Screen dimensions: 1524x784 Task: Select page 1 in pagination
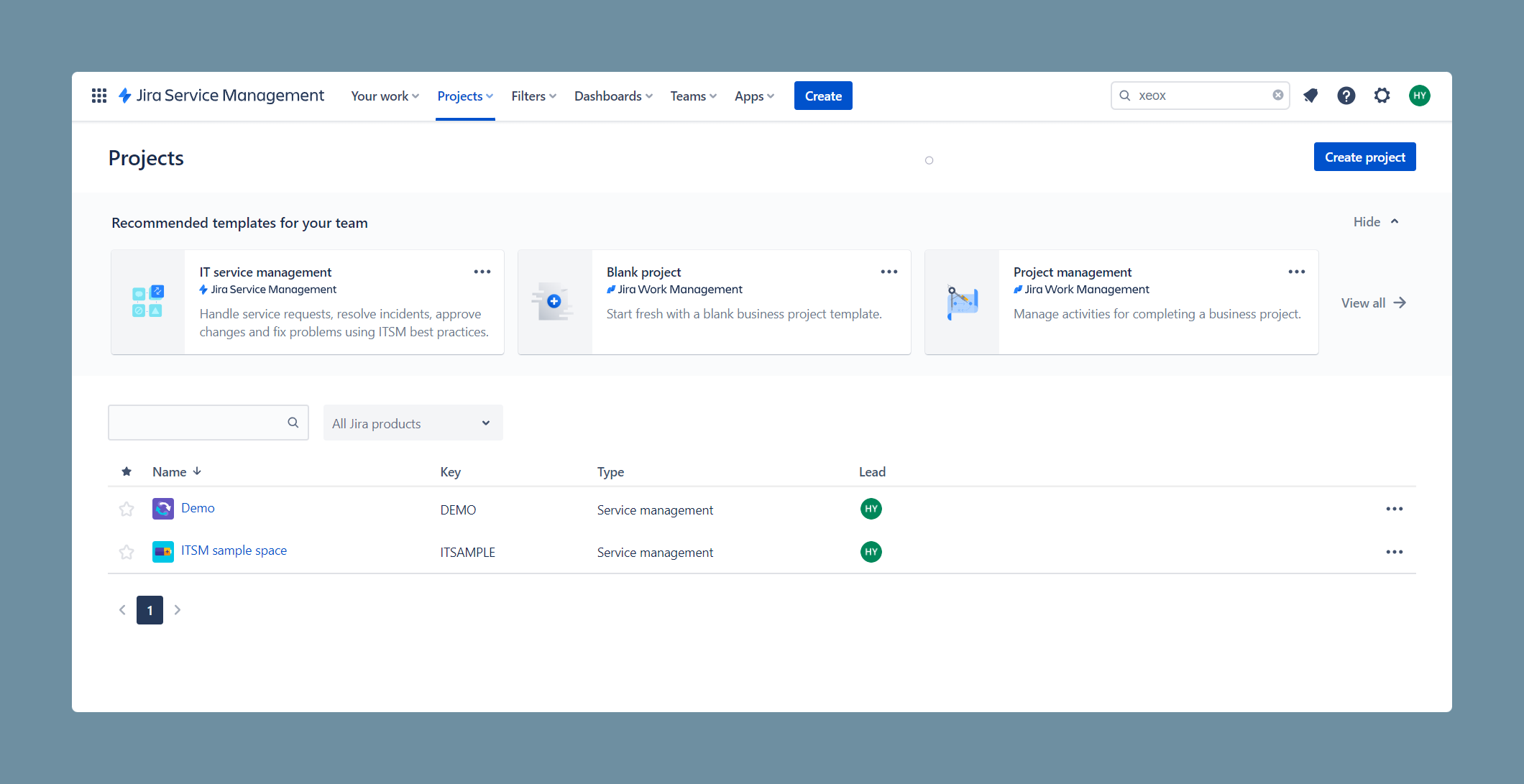coord(150,610)
